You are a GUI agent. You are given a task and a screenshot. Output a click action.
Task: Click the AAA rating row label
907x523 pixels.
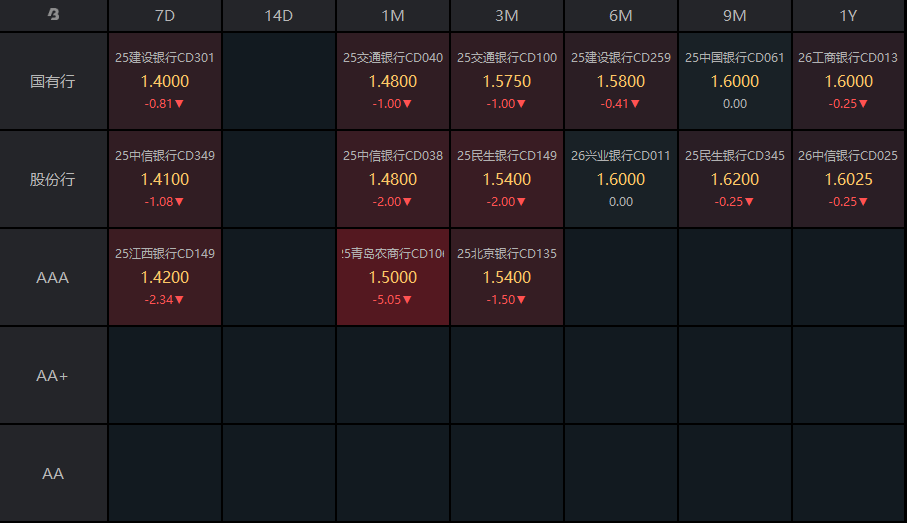pos(53,277)
